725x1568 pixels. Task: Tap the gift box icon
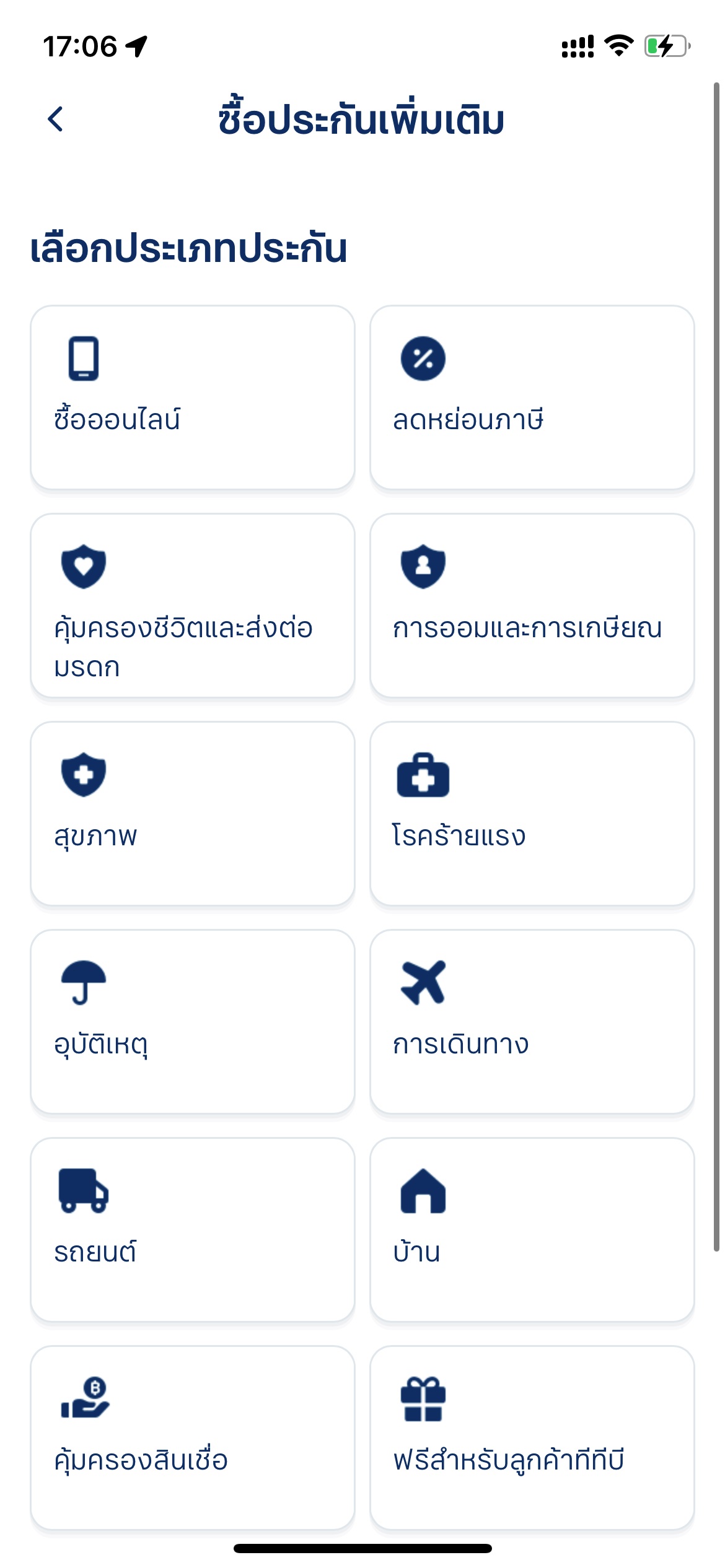click(423, 1398)
